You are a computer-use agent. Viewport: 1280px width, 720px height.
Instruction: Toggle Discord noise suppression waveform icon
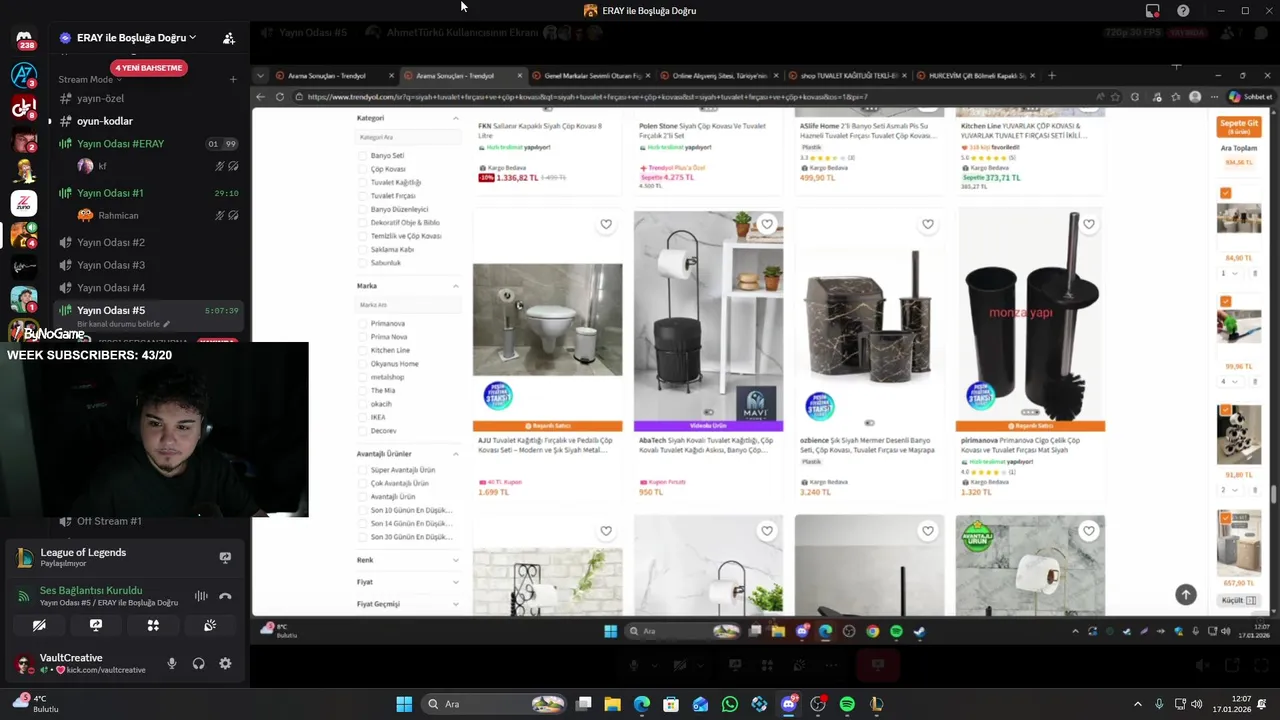tap(201, 596)
